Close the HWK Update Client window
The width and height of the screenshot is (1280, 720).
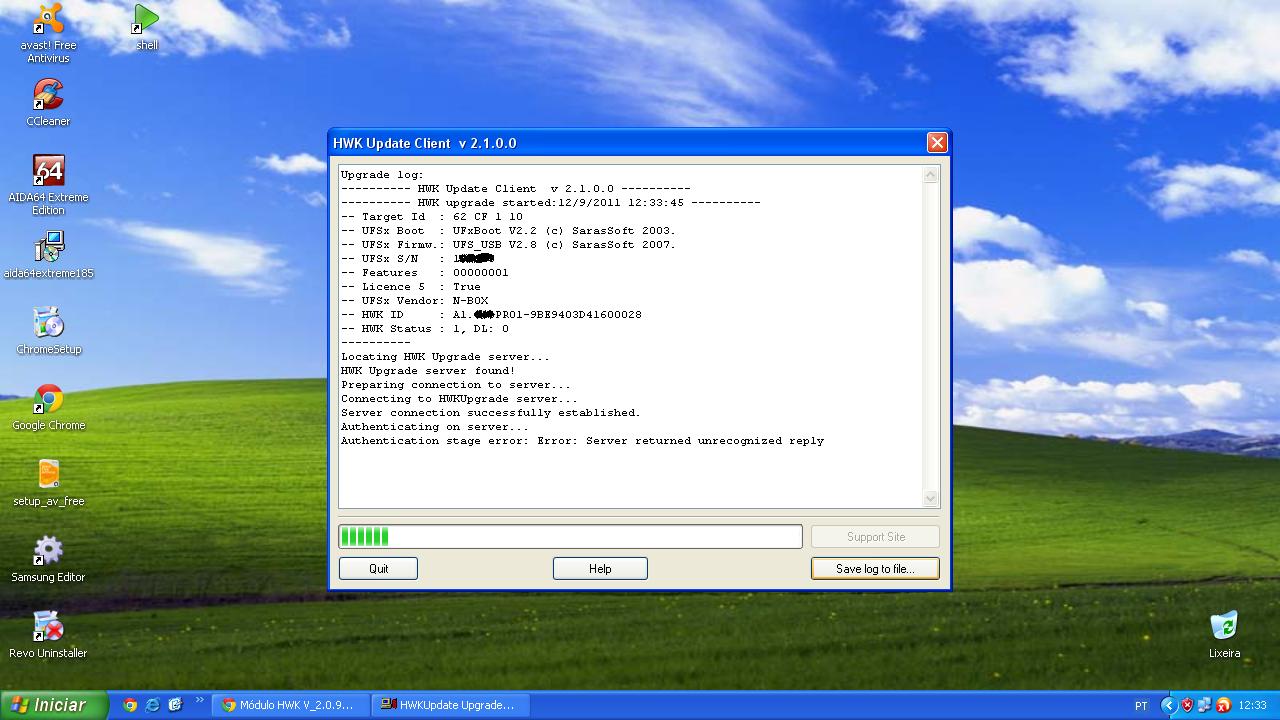937,143
